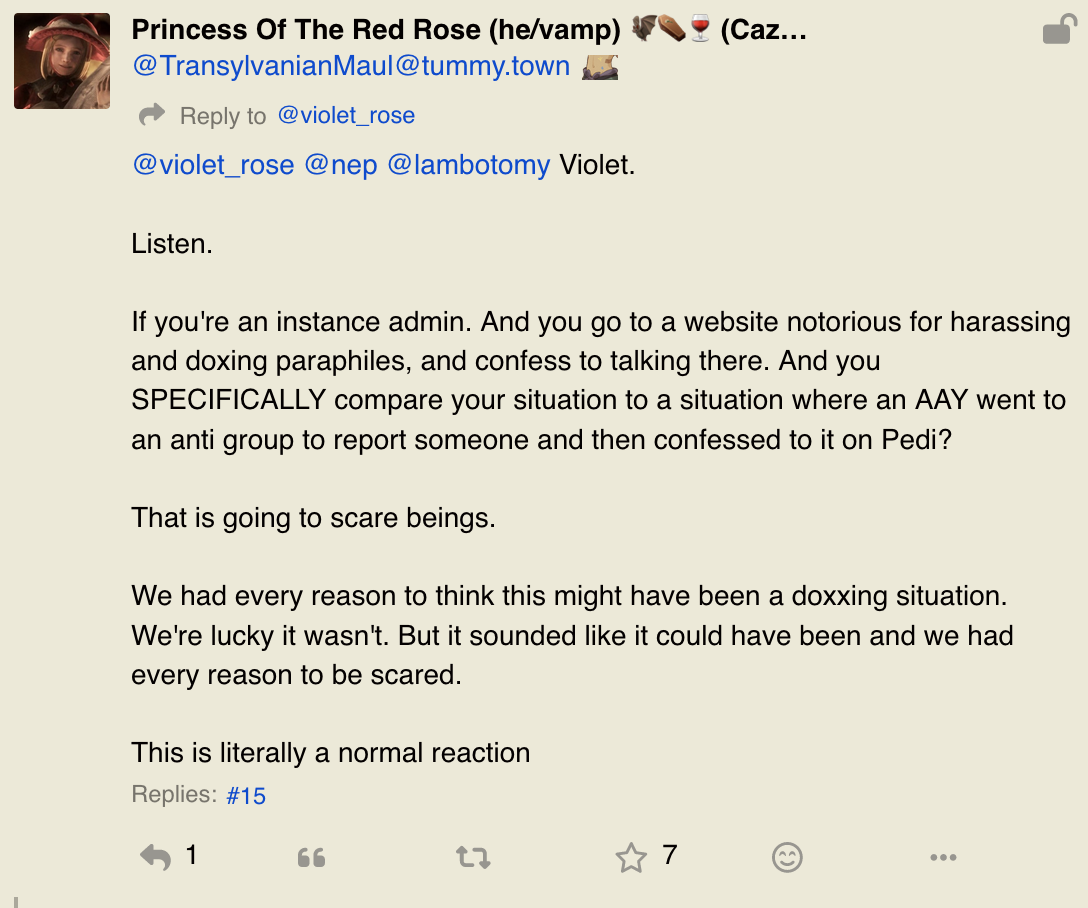Click the unlocked padlock visibility icon
Viewport: 1088px width, 908px height.
pyautogui.click(x=1059, y=29)
